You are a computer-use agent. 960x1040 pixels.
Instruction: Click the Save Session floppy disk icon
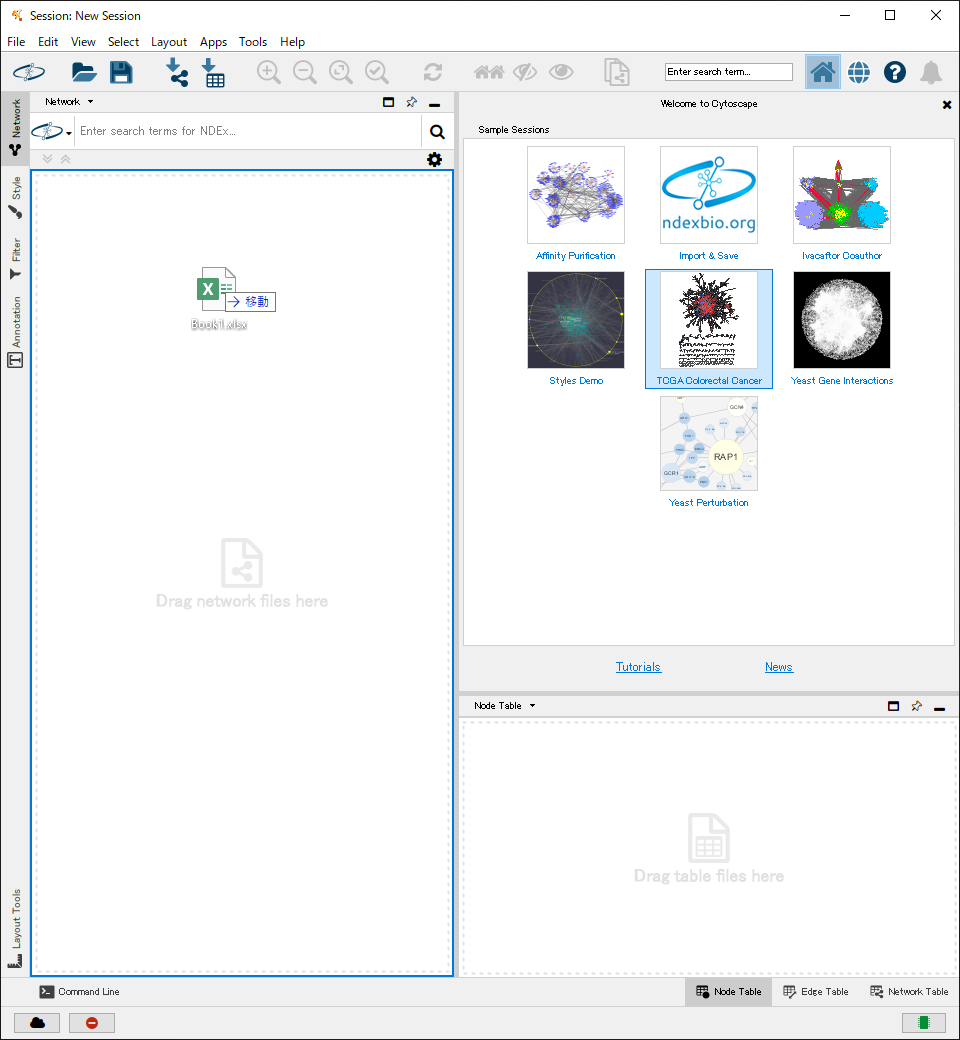point(121,72)
